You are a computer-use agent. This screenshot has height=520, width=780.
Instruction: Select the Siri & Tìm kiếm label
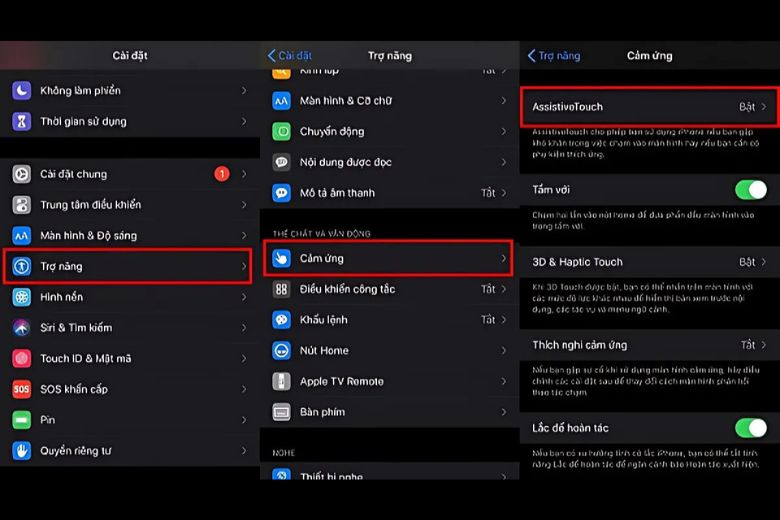pyautogui.click(x=76, y=328)
